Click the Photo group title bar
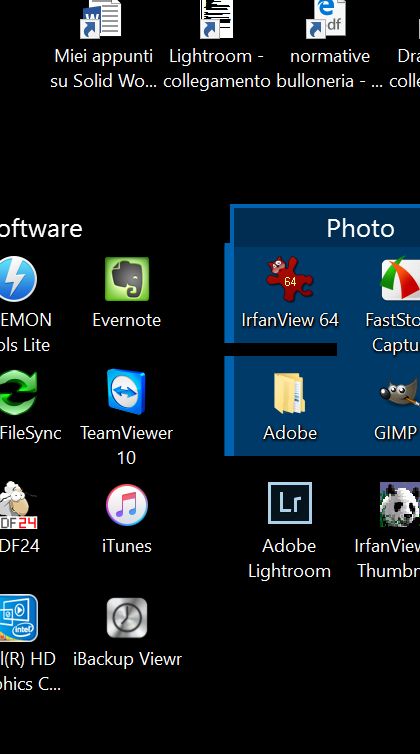420x754 pixels. pyautogui.click(x=325, y=228)
